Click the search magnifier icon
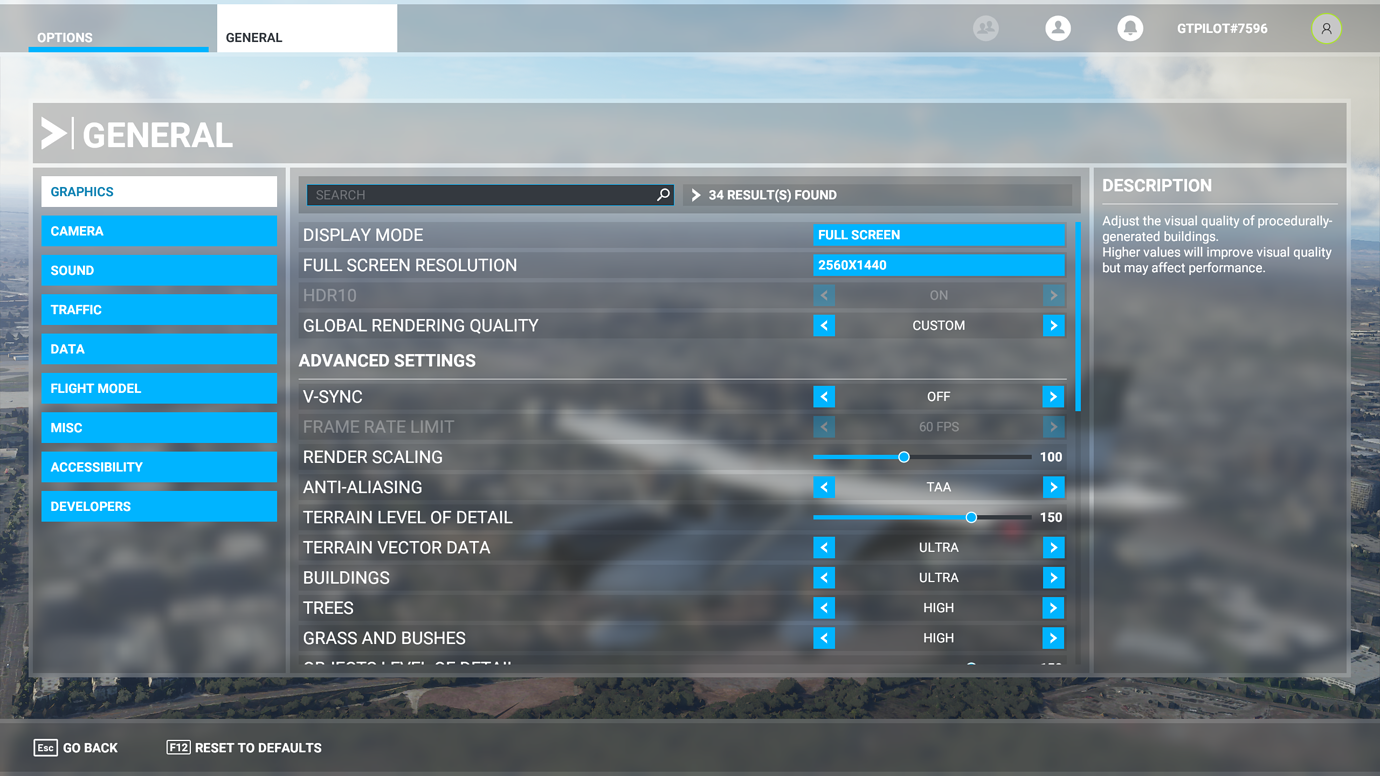The height and width of the screenshot is (776, 1380). pyautogui.click(x=663, y=195)
